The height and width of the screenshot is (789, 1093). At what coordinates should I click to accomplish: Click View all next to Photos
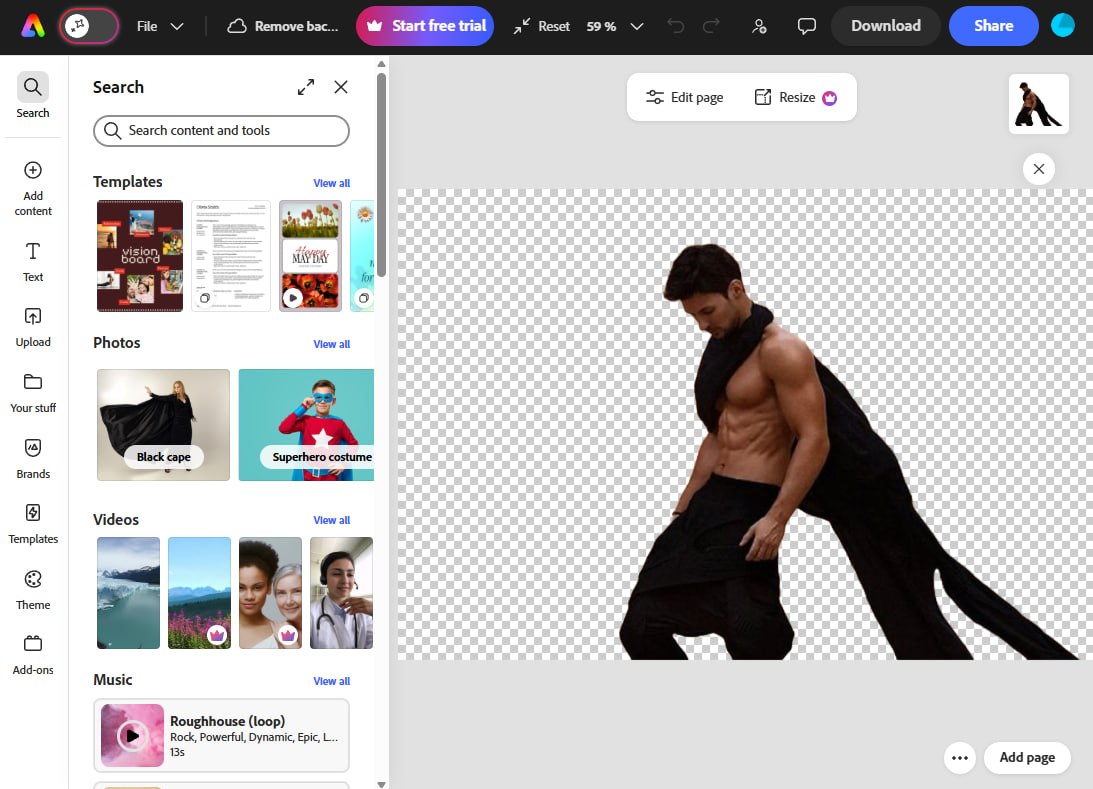click(331, 344)
